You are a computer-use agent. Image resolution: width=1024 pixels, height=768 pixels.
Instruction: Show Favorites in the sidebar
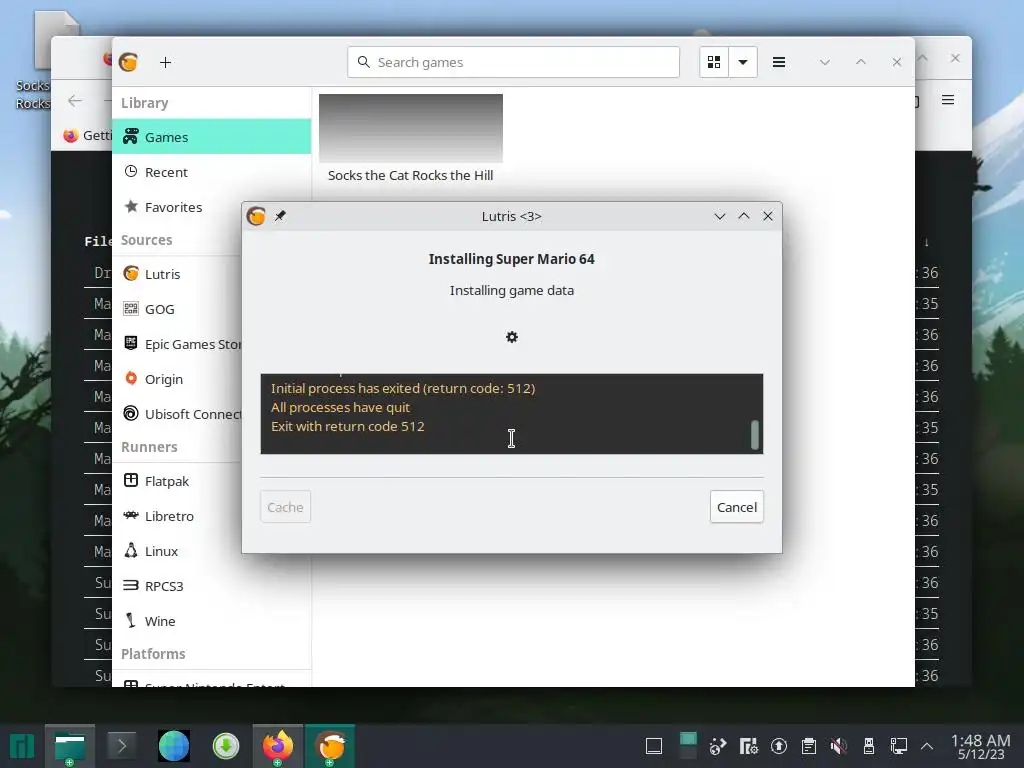212,207
